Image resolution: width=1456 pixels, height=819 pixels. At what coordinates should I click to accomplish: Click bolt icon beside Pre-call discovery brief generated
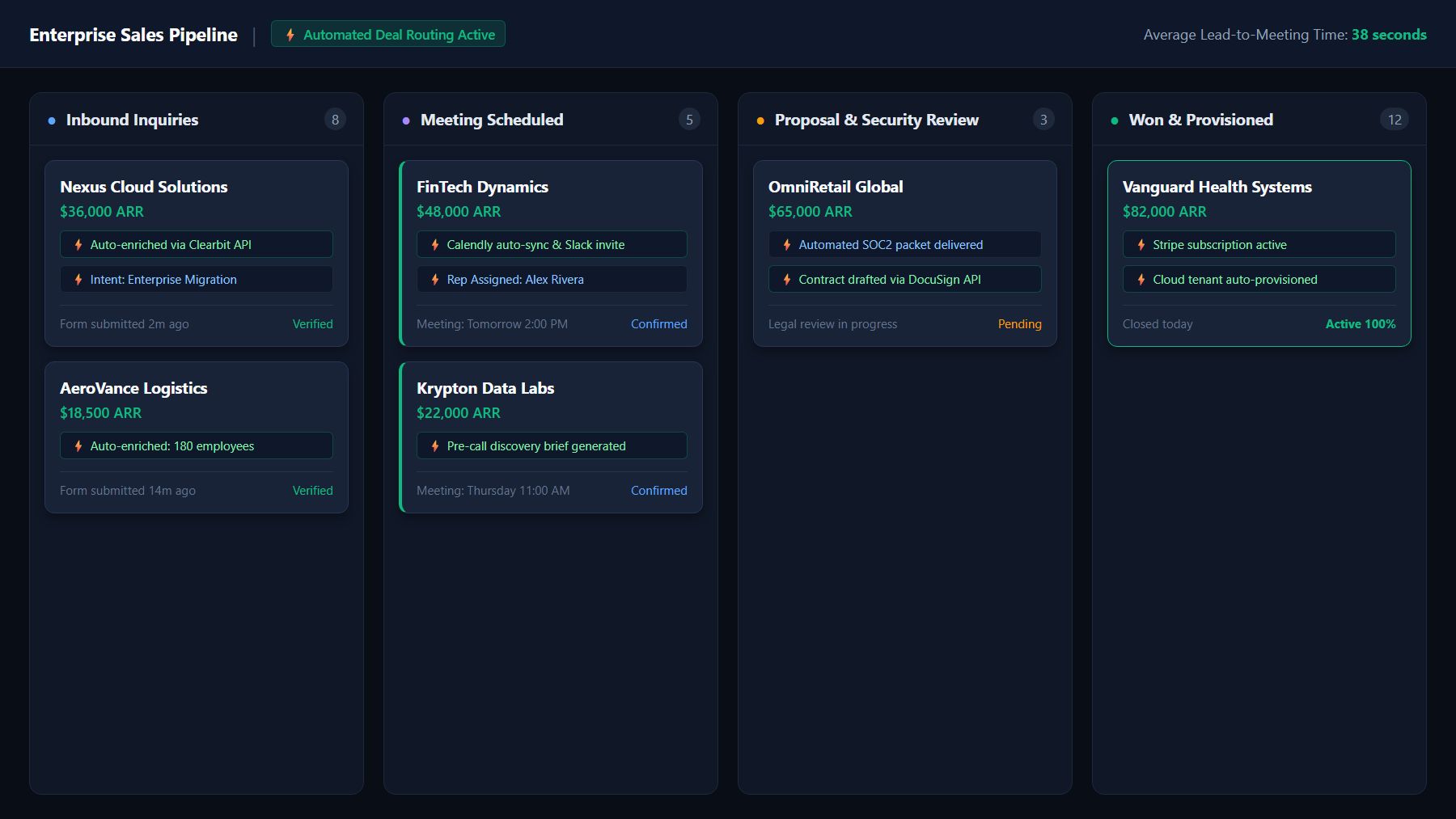[x=435, y=445]
